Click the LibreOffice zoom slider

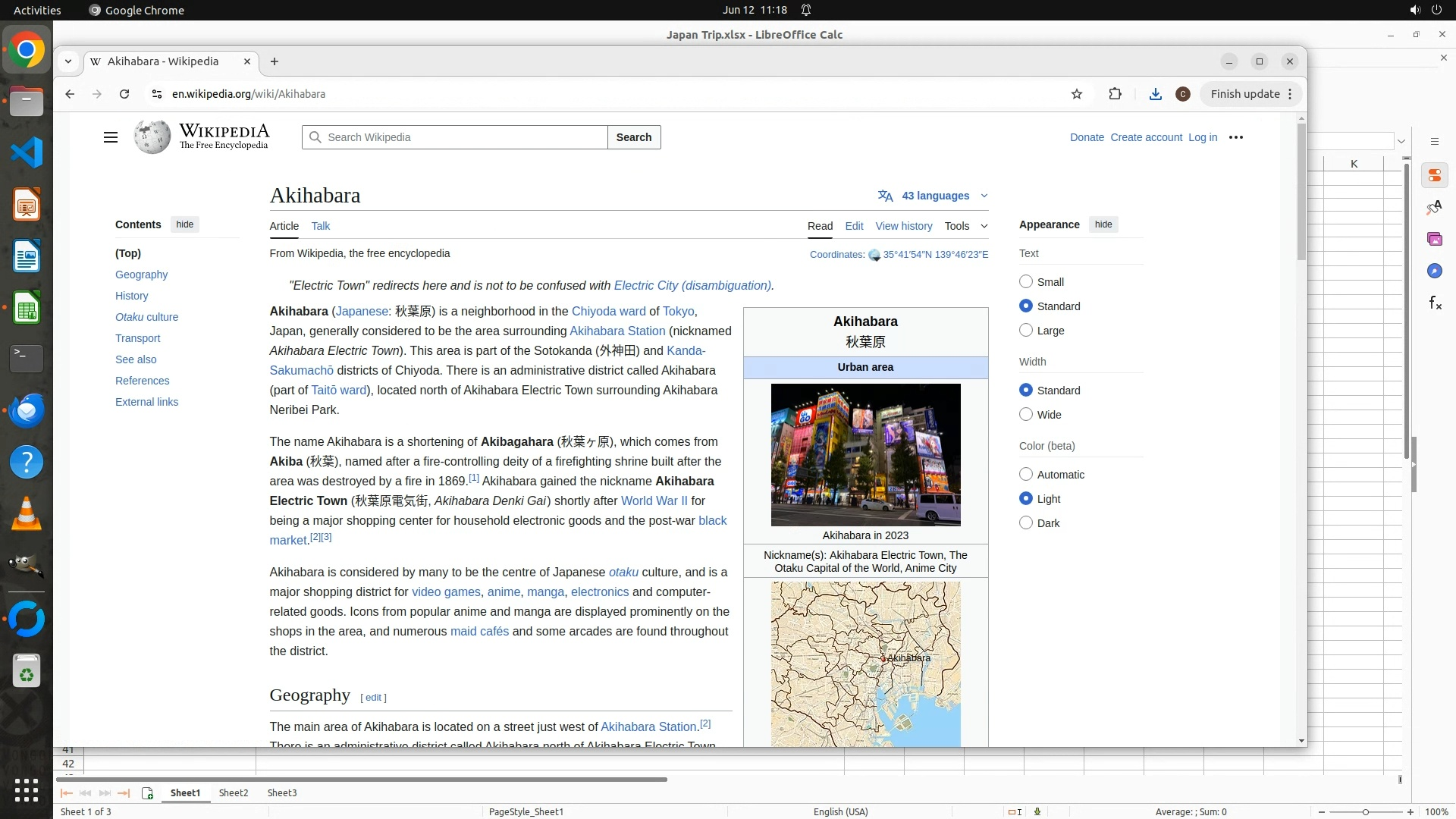1365,812
